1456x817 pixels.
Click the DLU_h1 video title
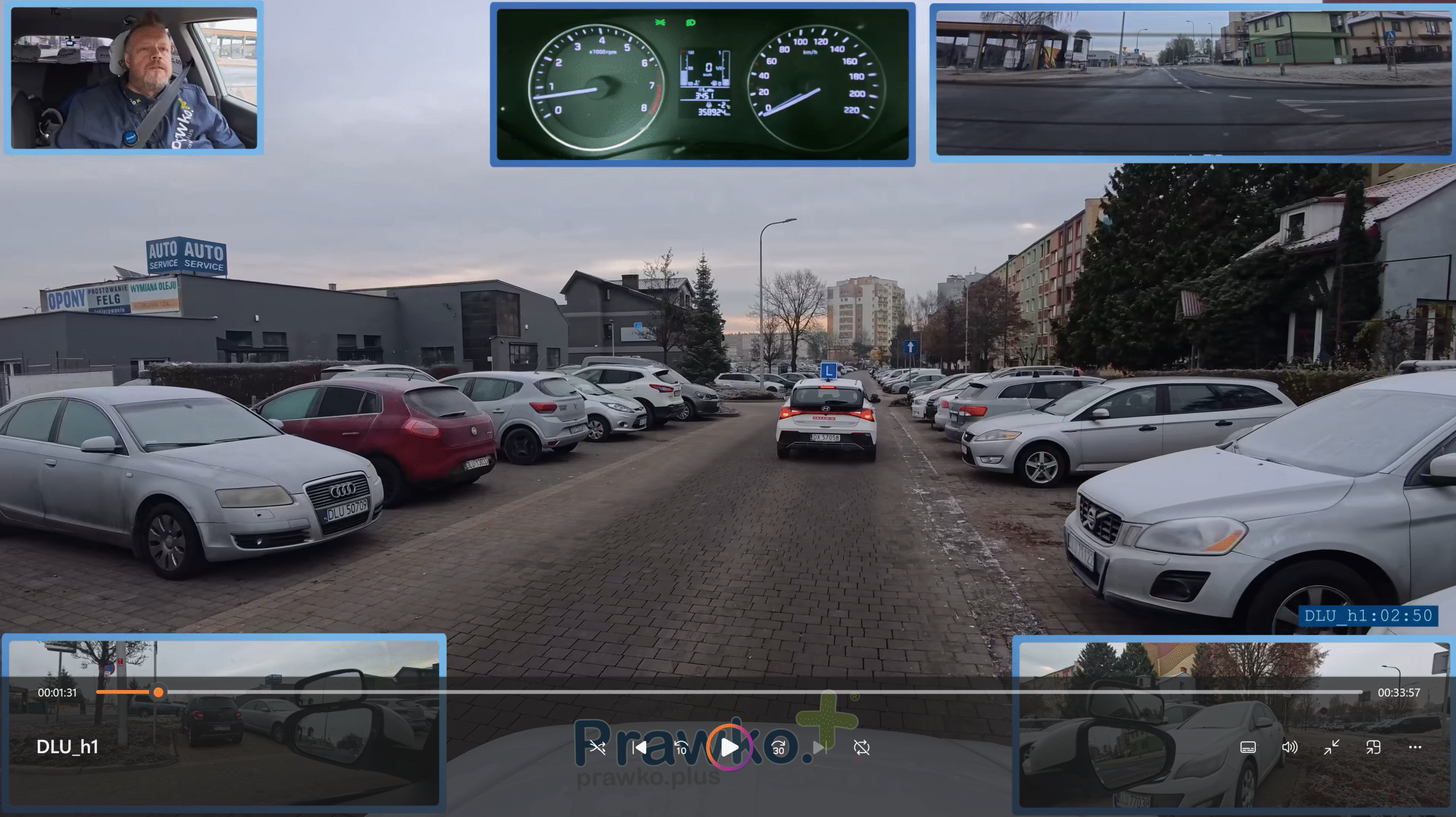[x=67, y=747]
